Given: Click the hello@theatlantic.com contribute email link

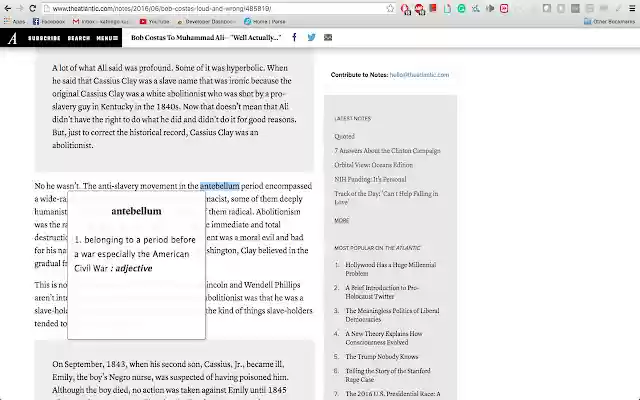Looking at the screenshot, I should click(419, 75).
